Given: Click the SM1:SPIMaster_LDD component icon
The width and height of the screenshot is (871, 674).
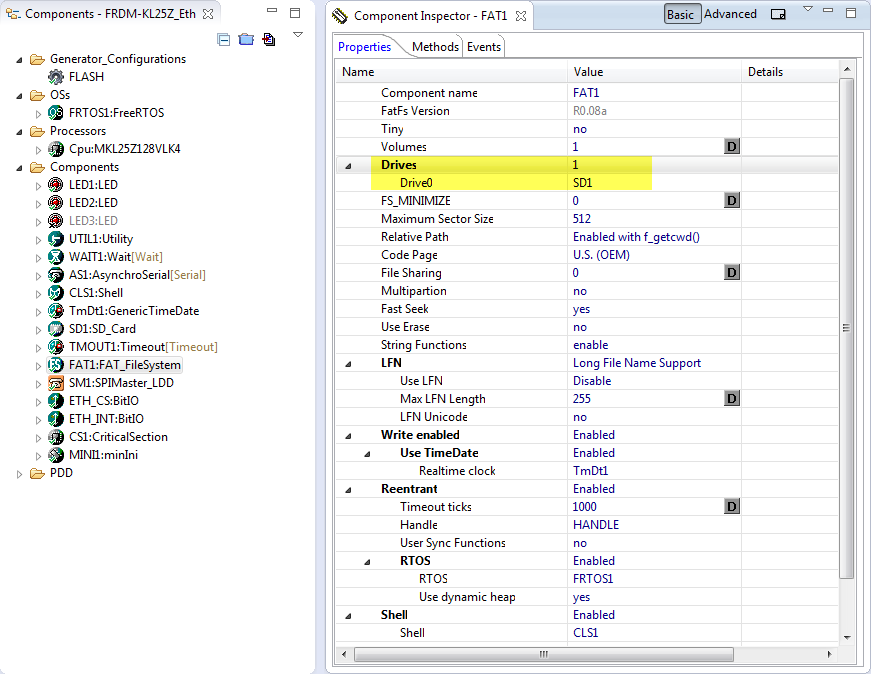Looking at the screenshot, I should click(x=57, y=383).
